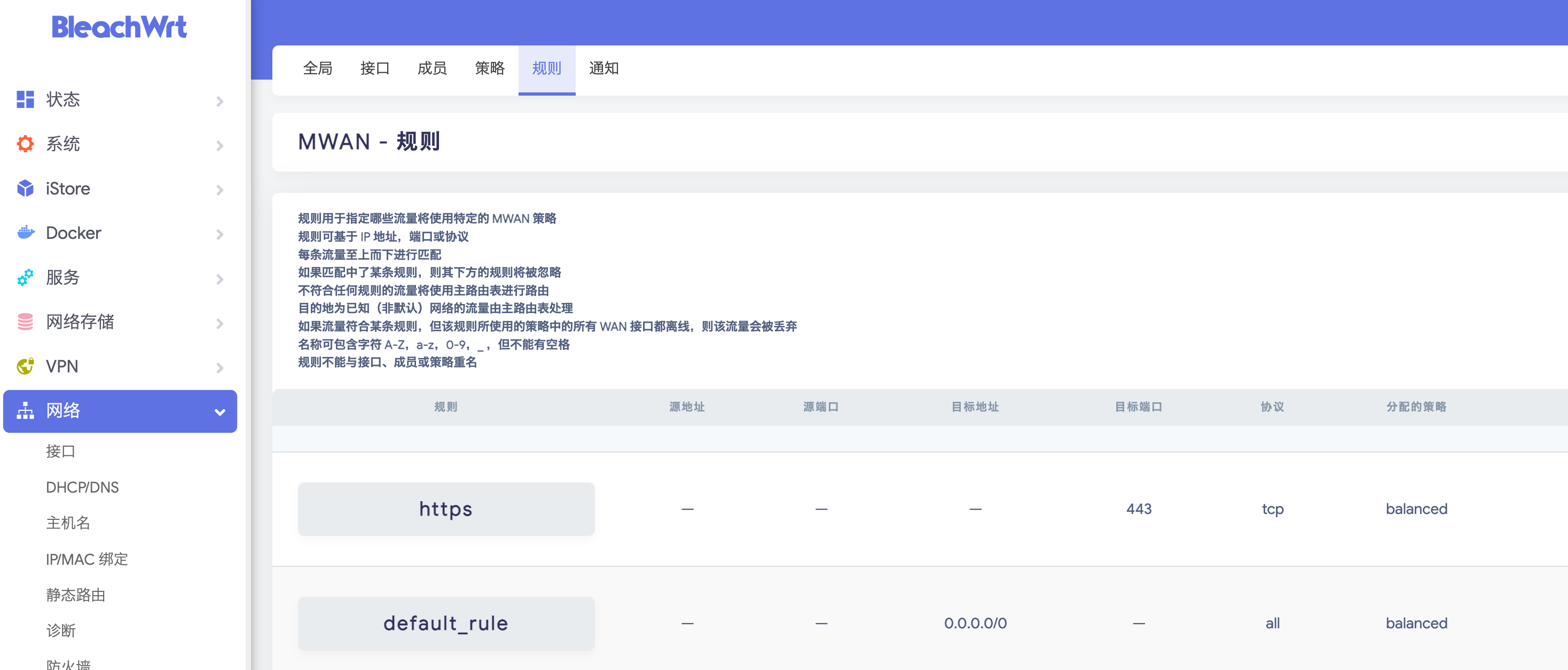Switch to the 通知 tab

pyautogui.click(x=604, y=69)
